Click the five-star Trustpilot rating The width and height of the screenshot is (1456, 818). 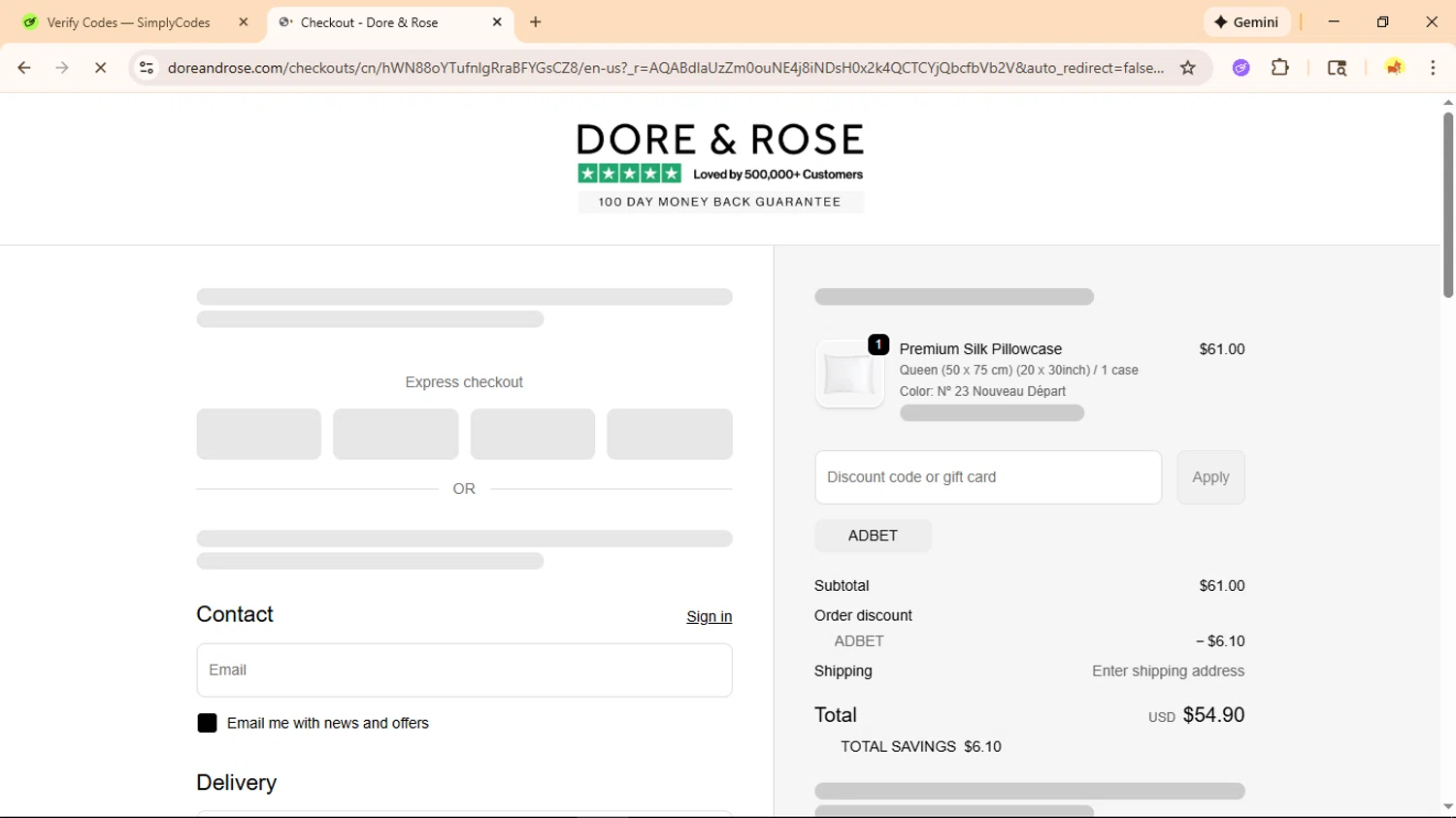pyautogui.click(x=630, y=174)
